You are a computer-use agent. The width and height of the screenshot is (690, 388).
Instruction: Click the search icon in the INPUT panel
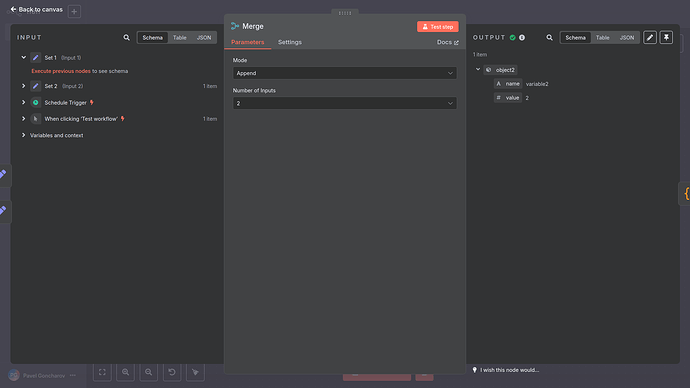126,38
